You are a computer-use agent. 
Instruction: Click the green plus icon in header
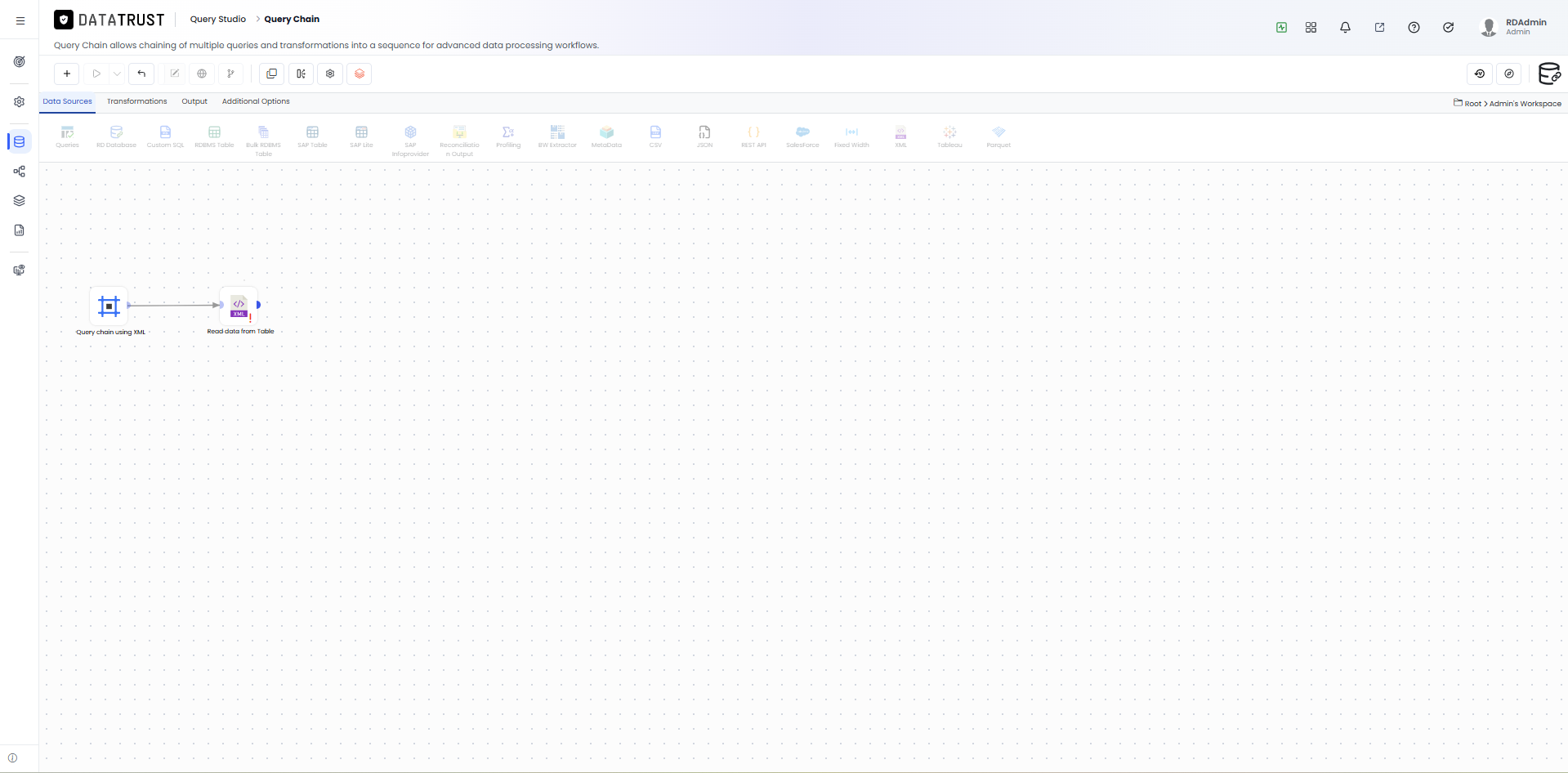[x=1281, y=28]
